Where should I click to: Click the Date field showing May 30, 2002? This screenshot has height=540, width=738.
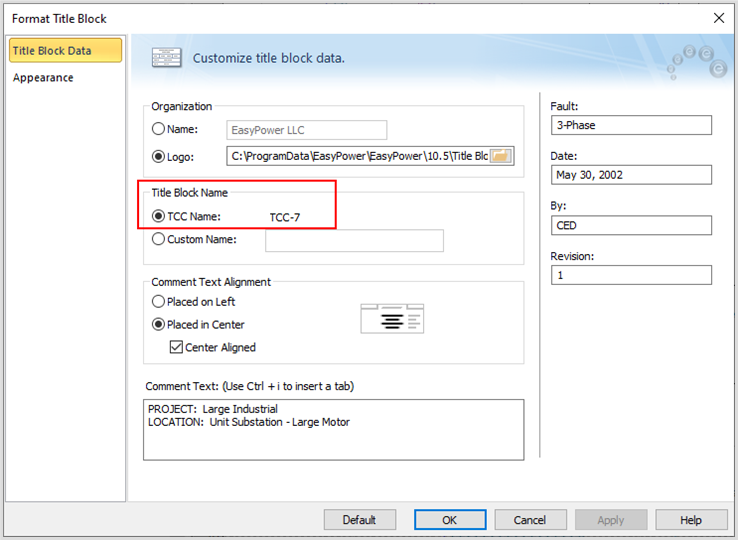631,175
